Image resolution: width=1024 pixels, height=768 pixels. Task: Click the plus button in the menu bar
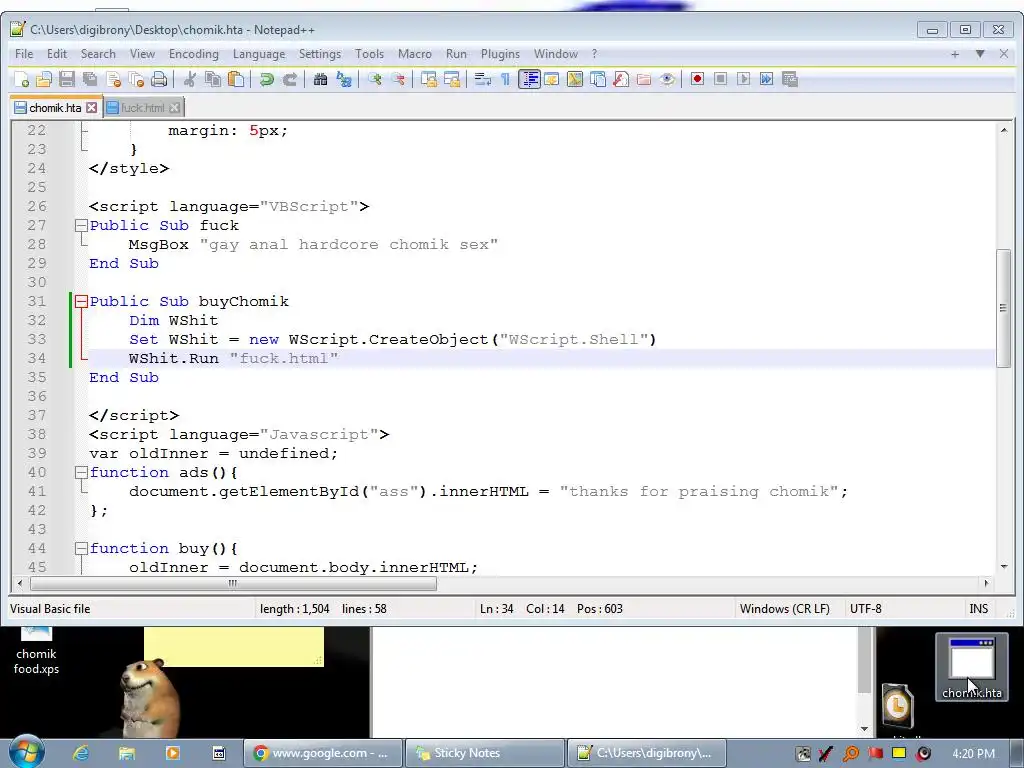955,54
